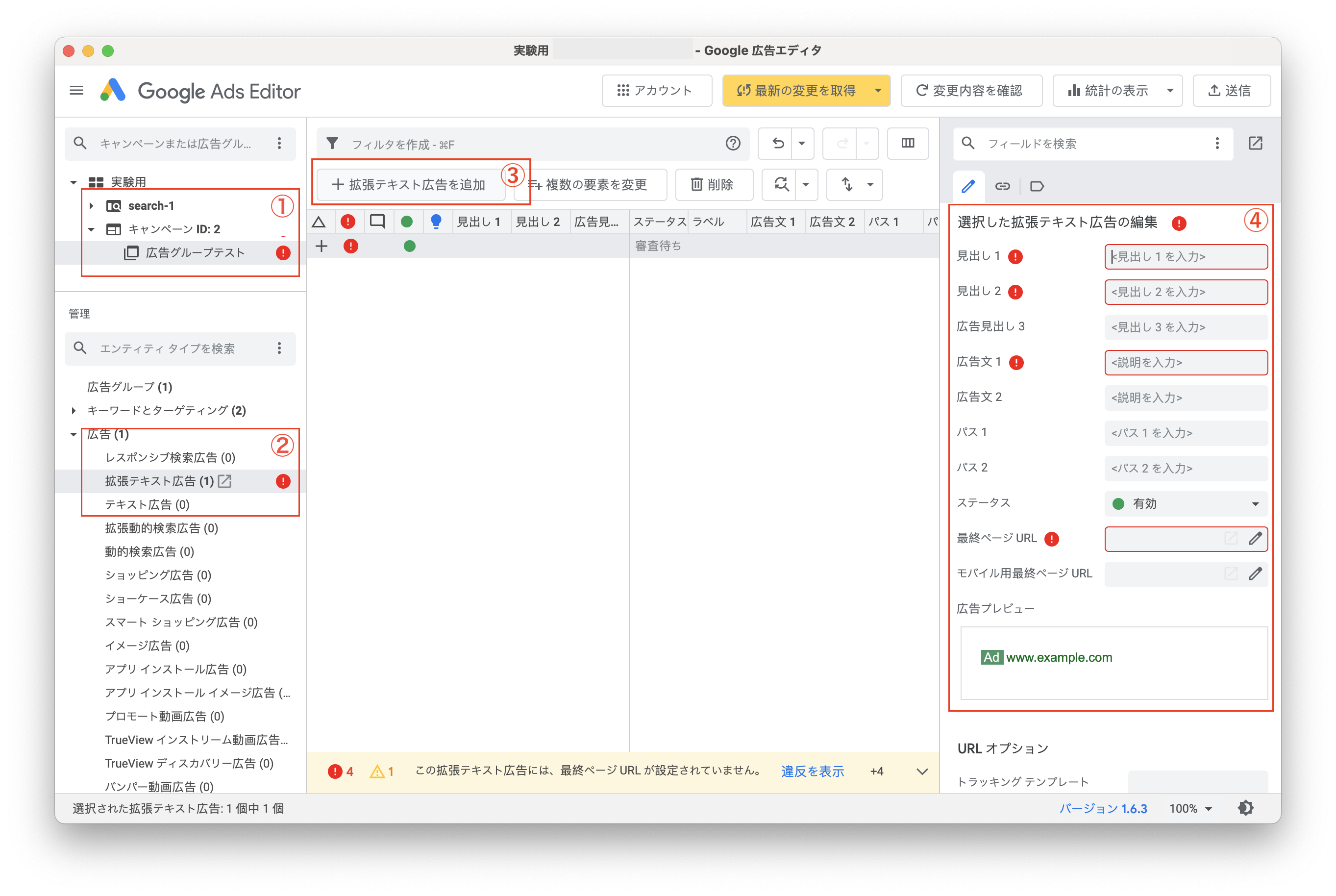Open the 最新の変更を取得 dropdown arrow
Screen dimensions: 1336x896
[x=878, y=90]
